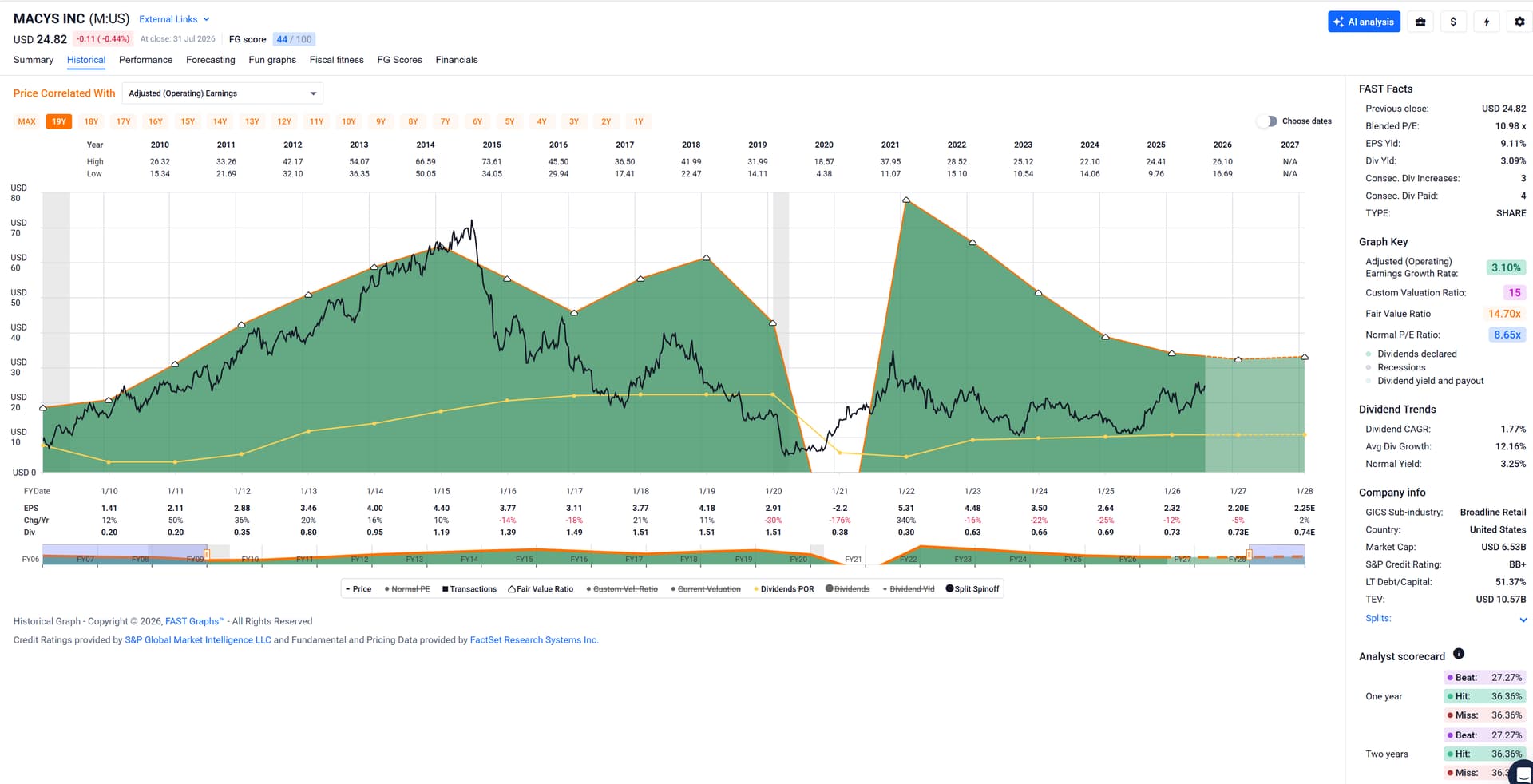
Task: Toggle the struck-through Dividends legend item
Action: click(x=847, y=589)
